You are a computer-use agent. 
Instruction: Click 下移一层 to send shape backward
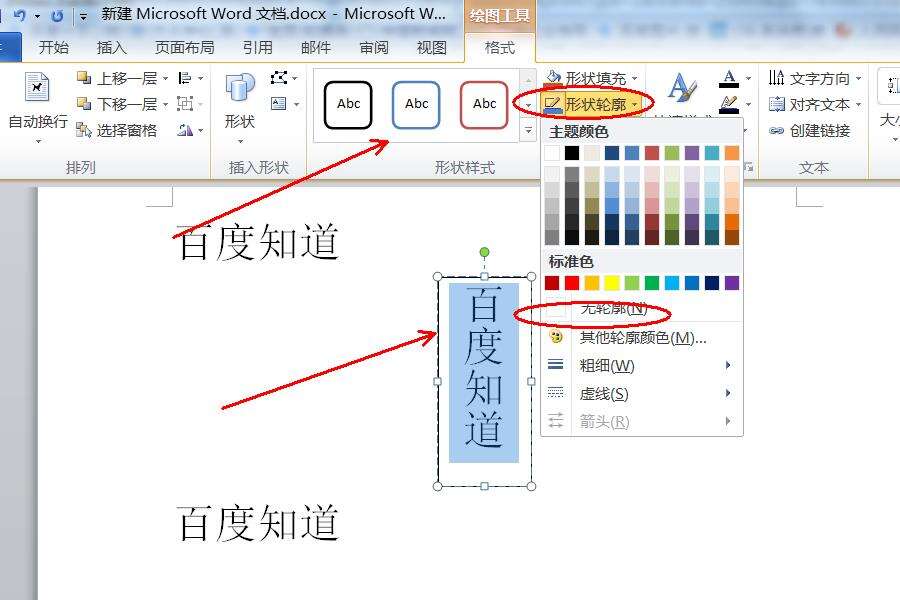118,103
